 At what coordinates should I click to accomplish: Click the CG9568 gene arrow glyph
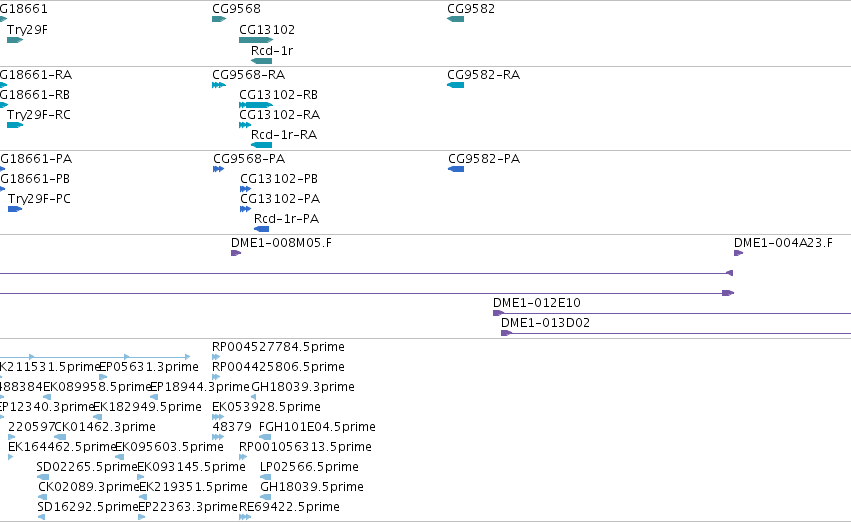click(x=219, y=19)
